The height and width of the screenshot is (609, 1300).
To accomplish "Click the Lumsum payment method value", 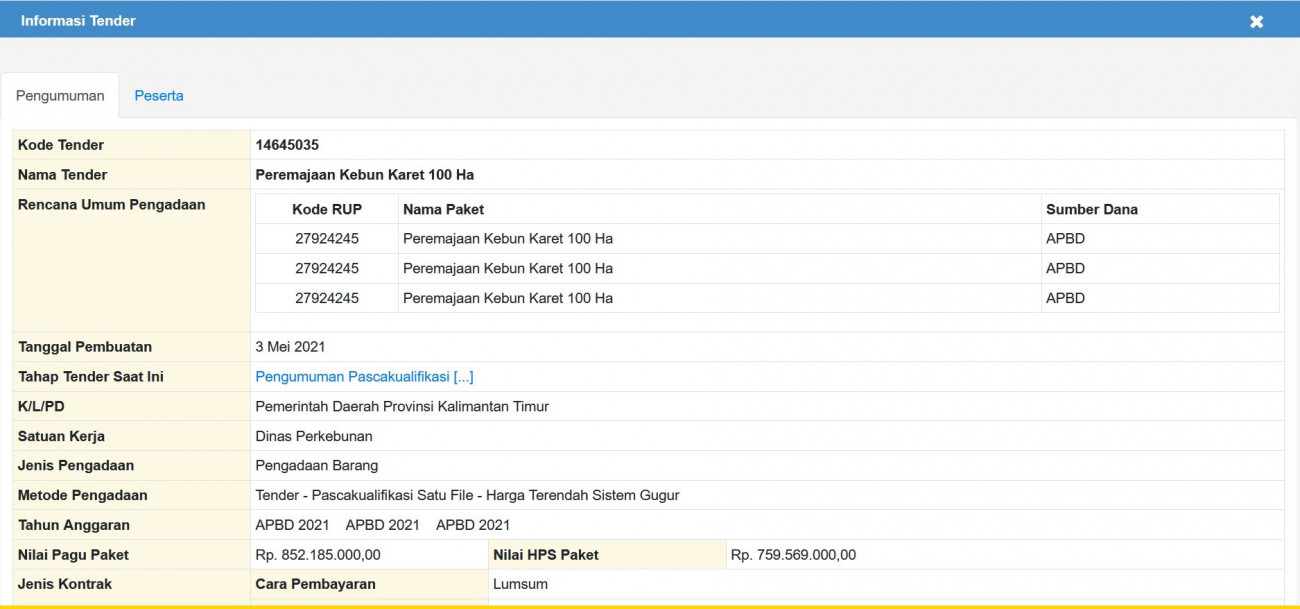I will click(520, 584).
